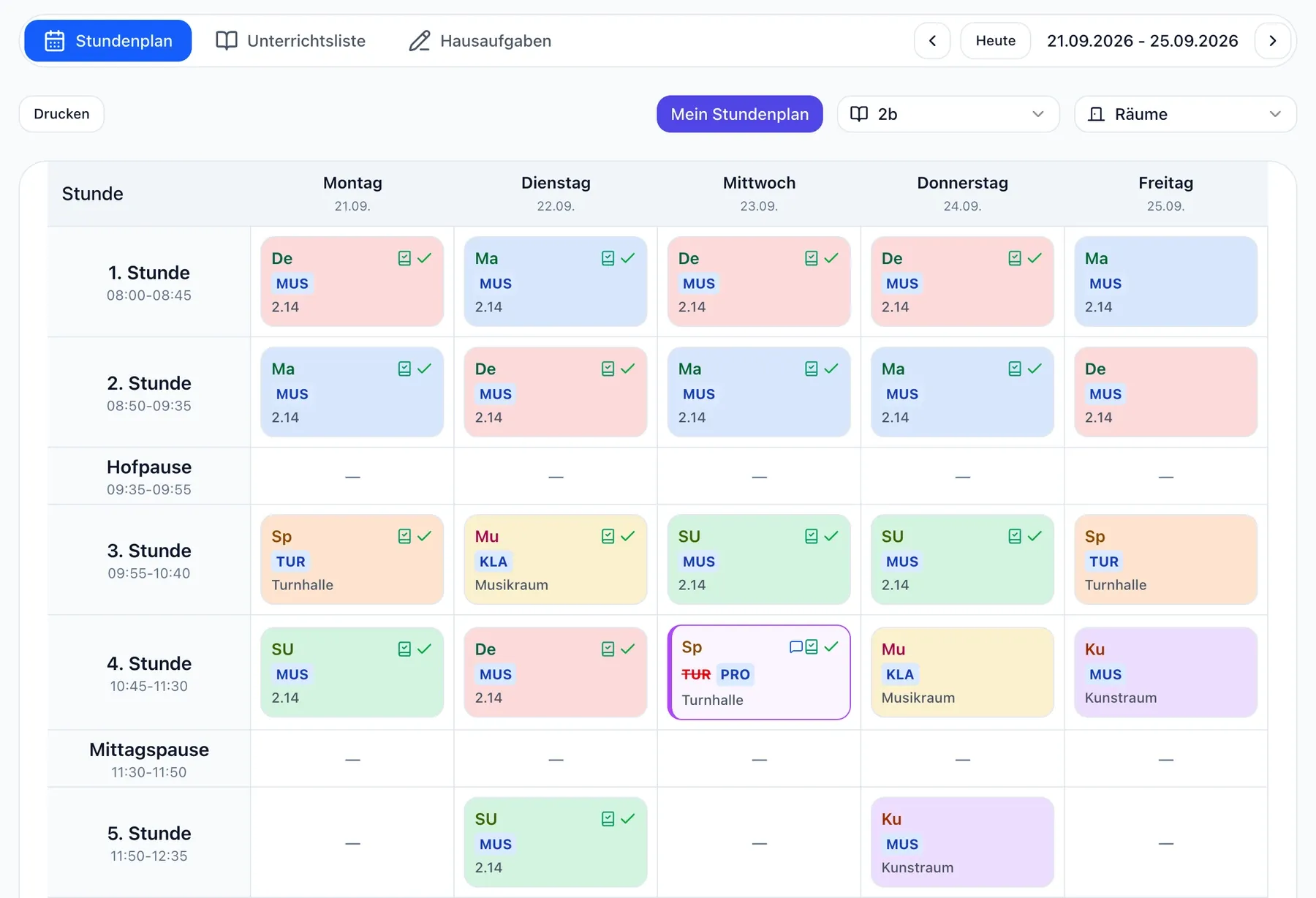The image size is (1316, 898).
Task: Open the Räume dropdown
Action: [x=1185, y=114]
